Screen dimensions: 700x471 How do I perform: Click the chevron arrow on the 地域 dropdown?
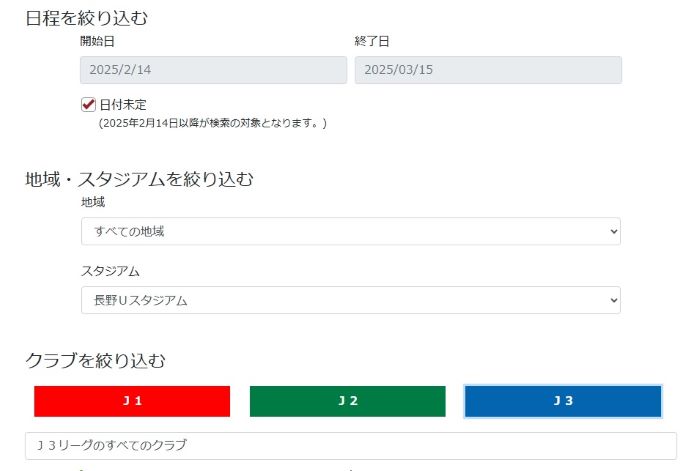tap(613, 231)
